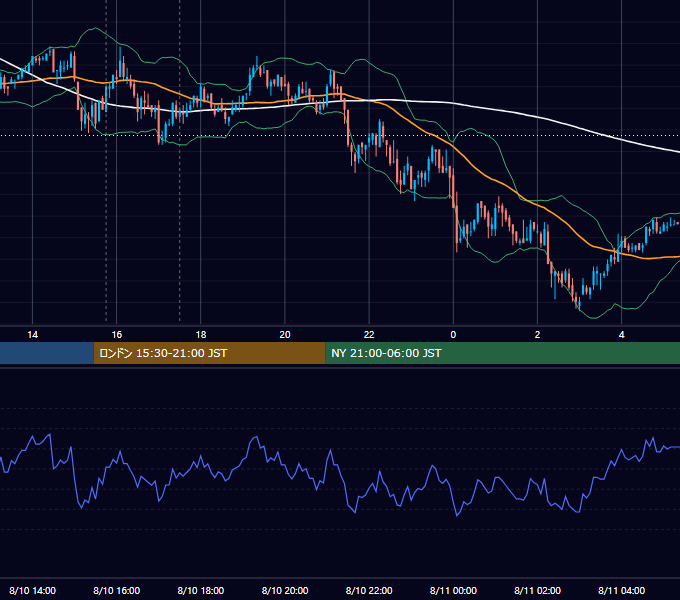Click the 8/11 04:00 date label
The image size is (680, 600).
tap(621, 590)
